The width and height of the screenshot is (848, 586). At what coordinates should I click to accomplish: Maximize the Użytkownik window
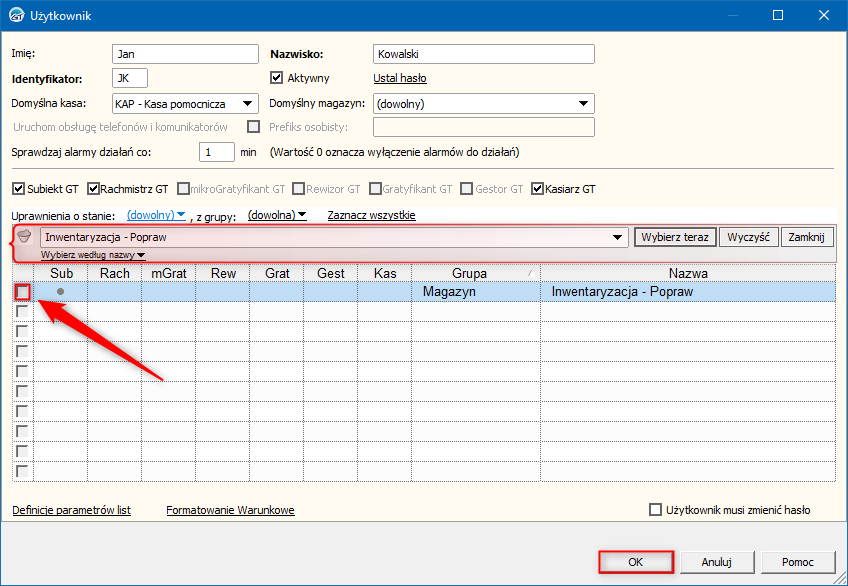point(778,15)
